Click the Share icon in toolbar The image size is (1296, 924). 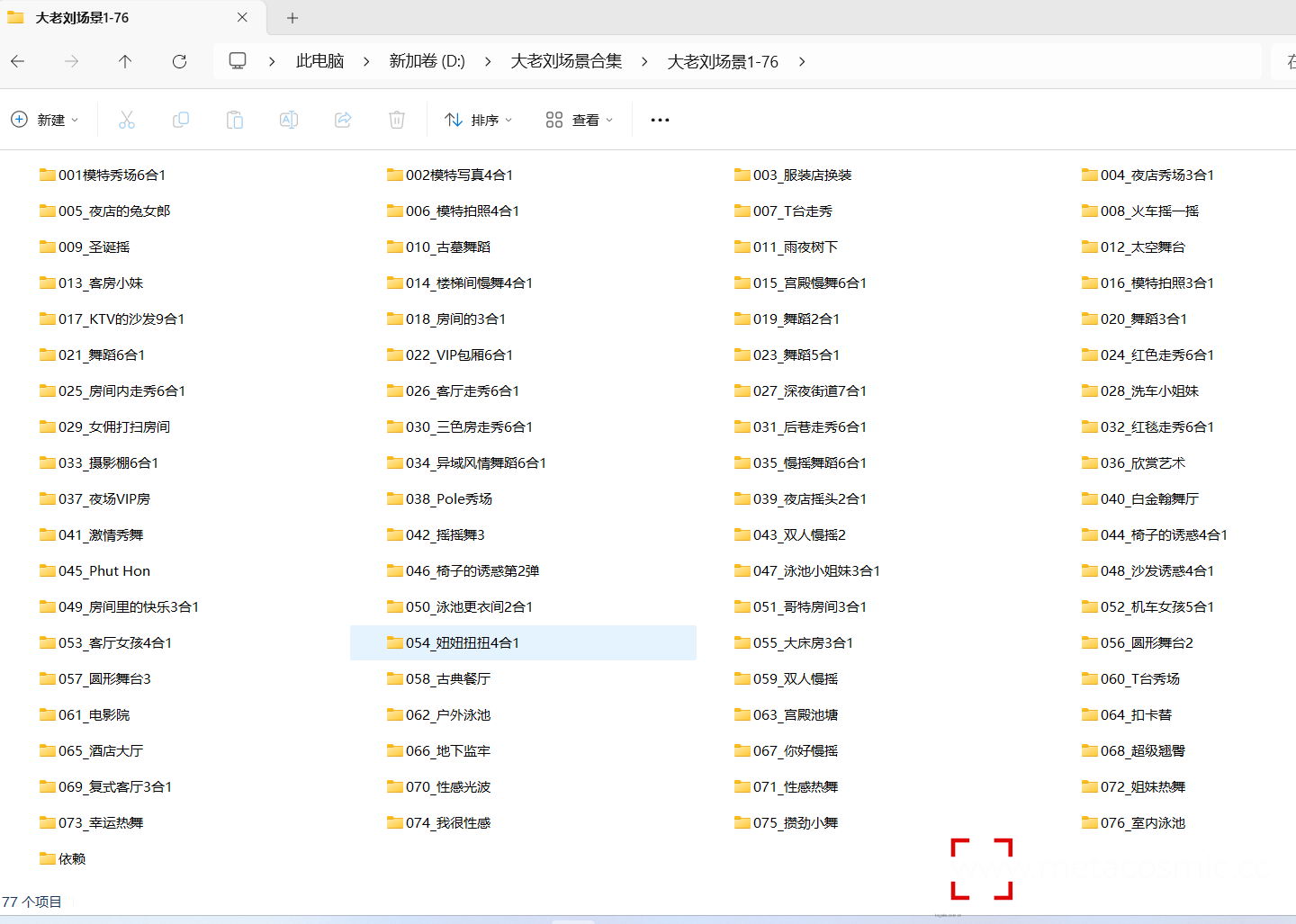(343, 120)
